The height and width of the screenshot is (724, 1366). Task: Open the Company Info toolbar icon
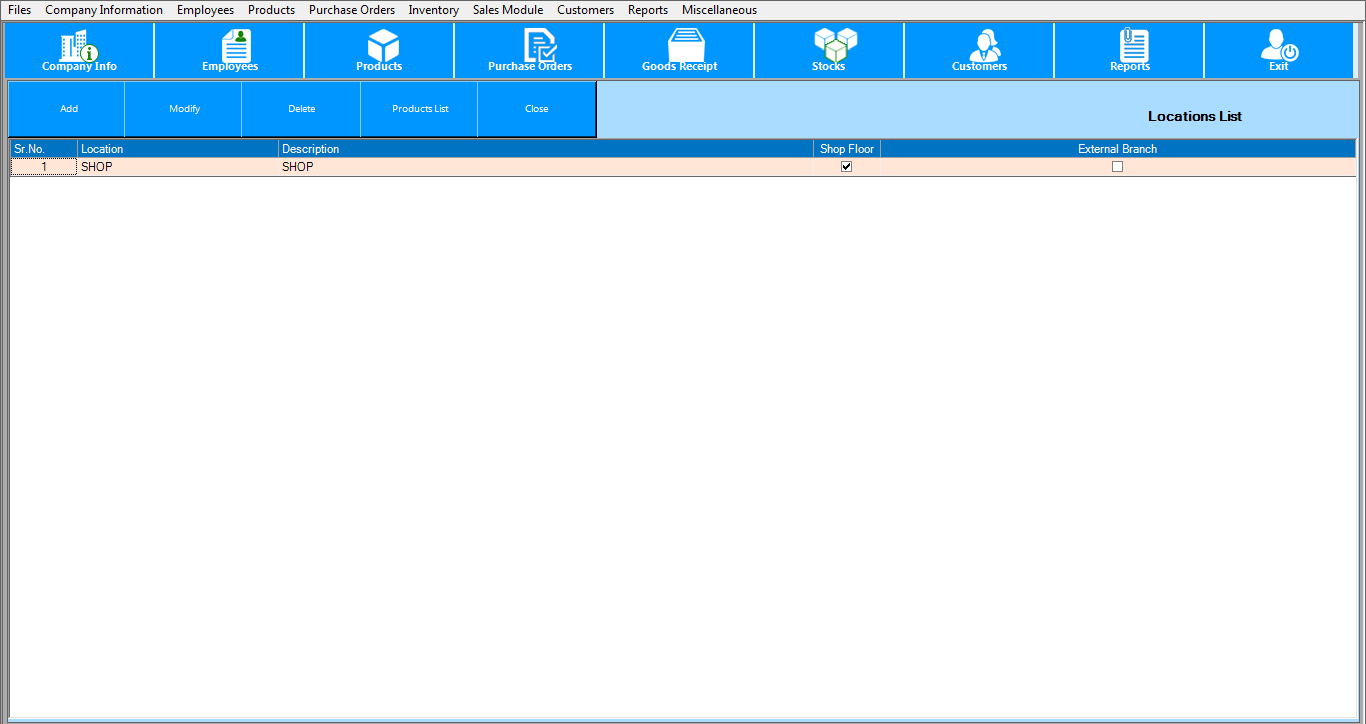[x=79, y=50]
